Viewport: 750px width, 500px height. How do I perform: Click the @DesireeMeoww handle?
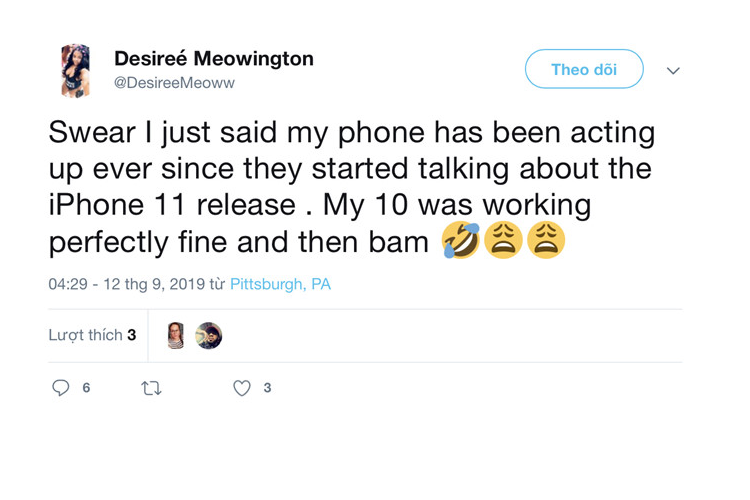[174, 83]
